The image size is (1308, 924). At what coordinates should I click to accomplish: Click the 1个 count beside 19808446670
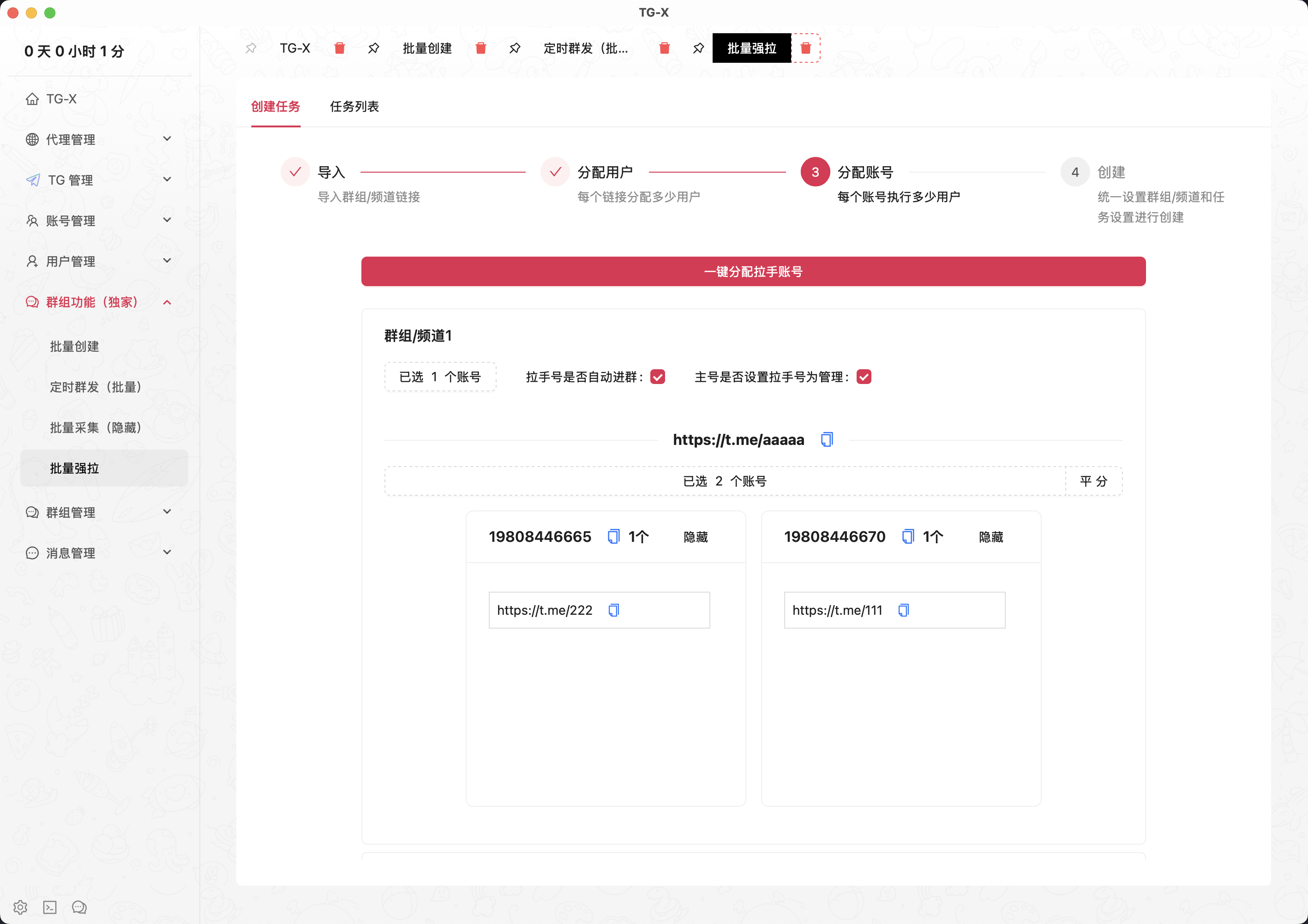point(933,537)
